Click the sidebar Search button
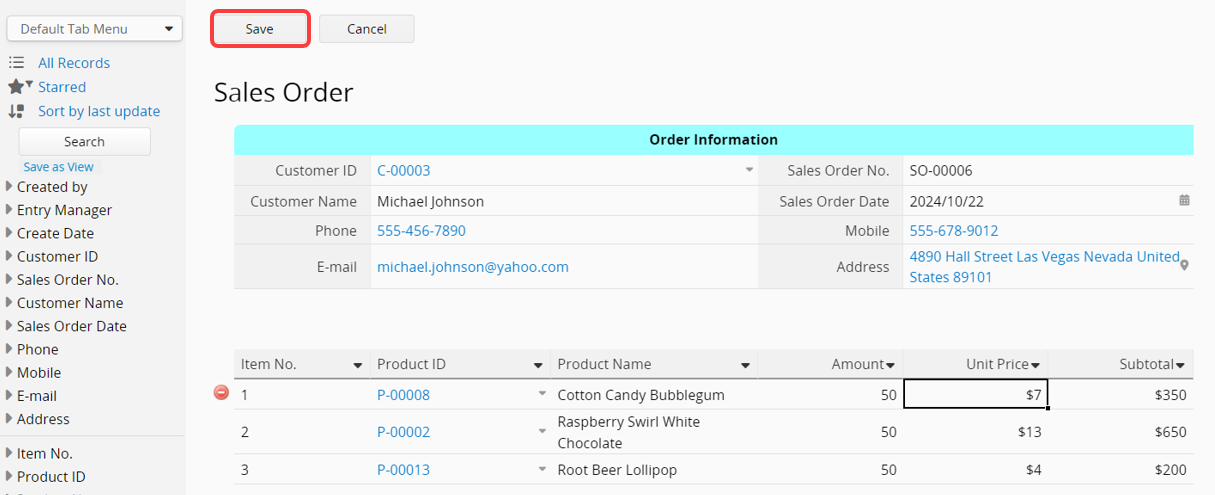The width and height of the screenshot is (1215, 495). click(84, 142)
